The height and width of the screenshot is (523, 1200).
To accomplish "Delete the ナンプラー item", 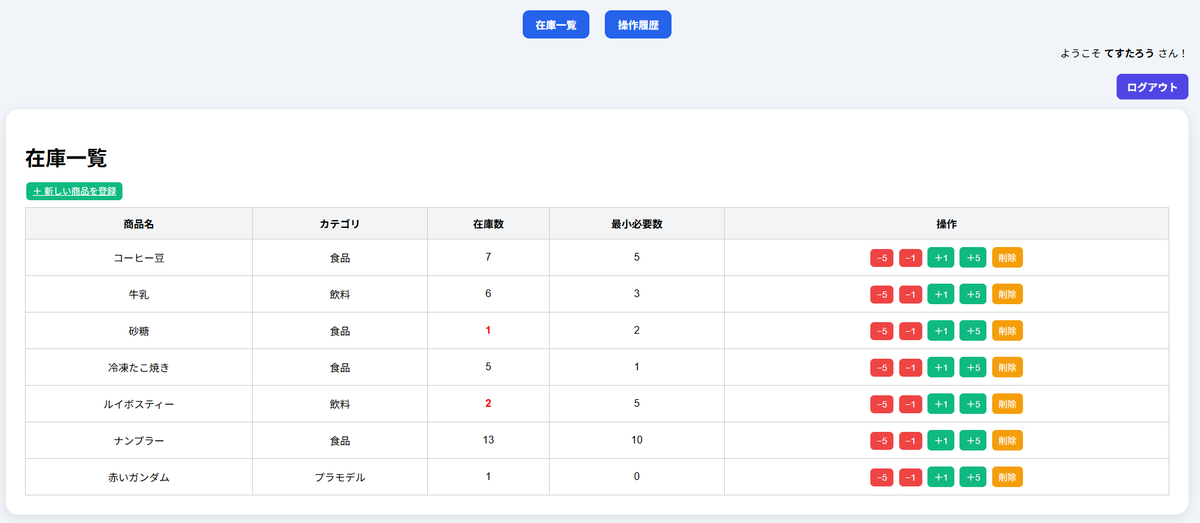I will pos(1007,440).
